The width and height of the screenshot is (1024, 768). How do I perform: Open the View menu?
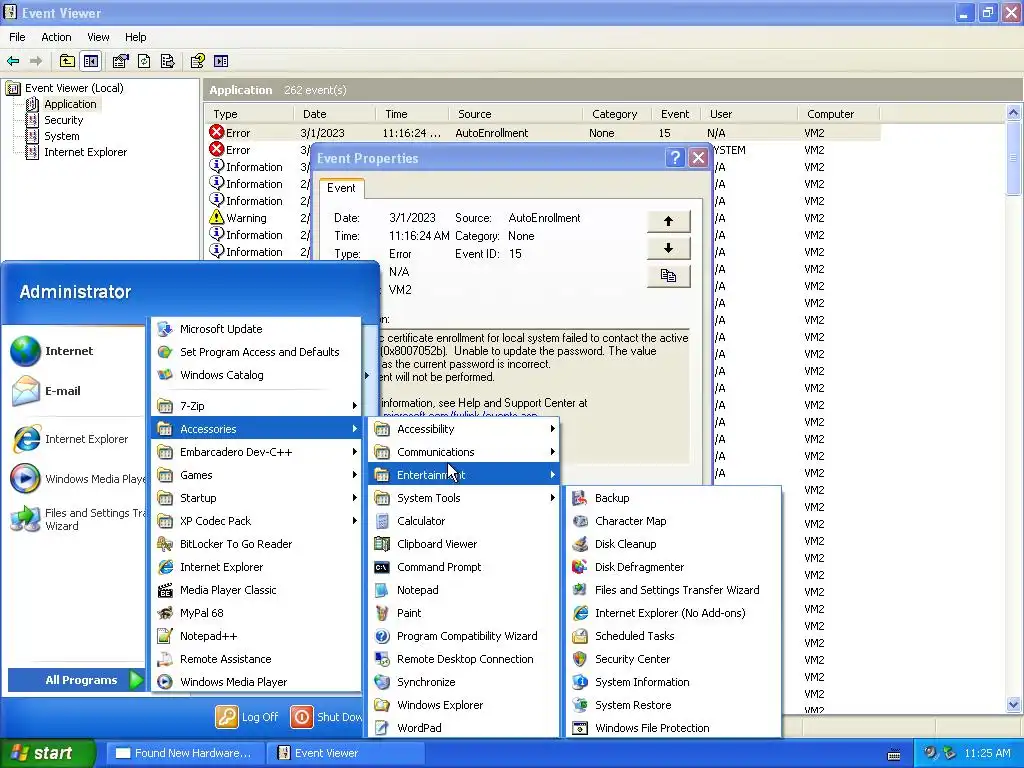click(98, 37)
